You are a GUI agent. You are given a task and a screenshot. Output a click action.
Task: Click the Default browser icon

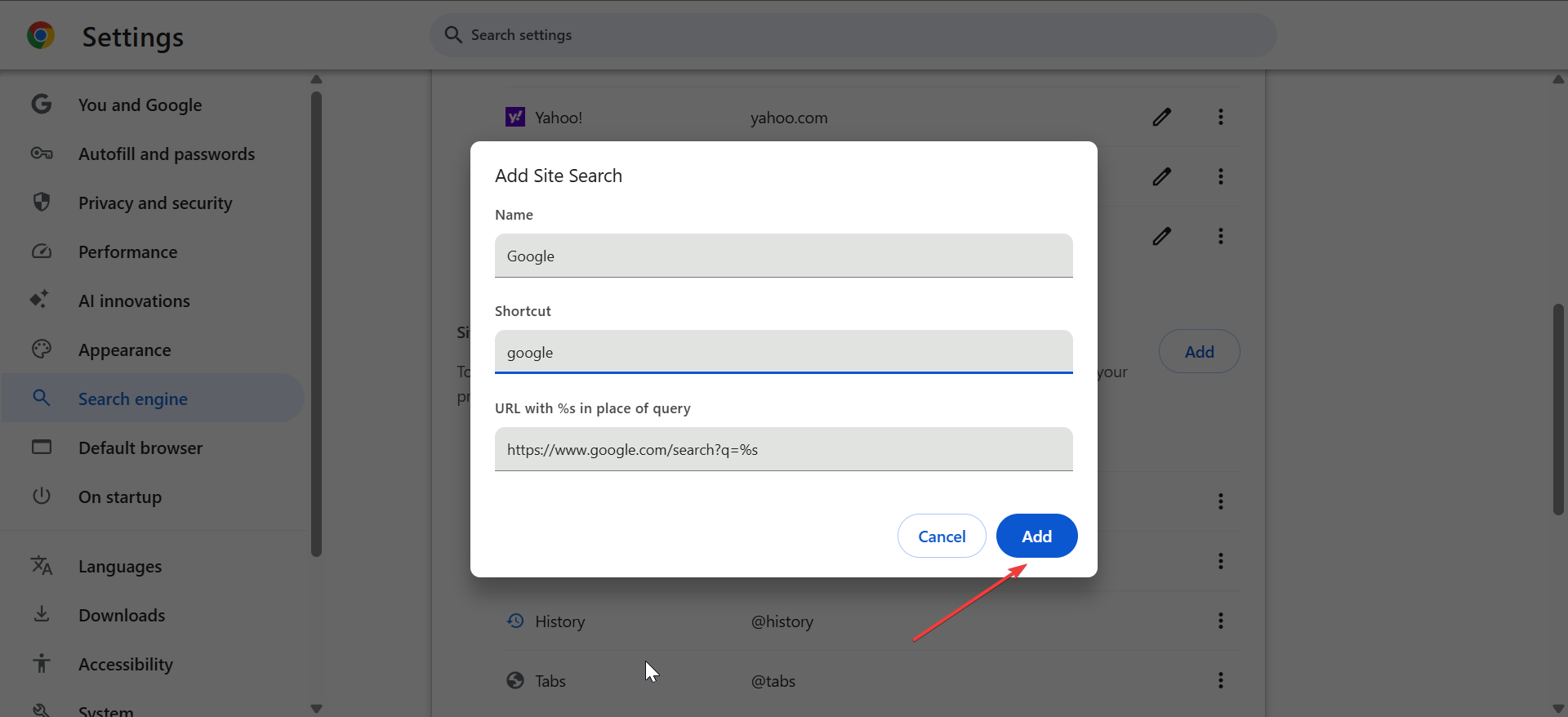42,448
